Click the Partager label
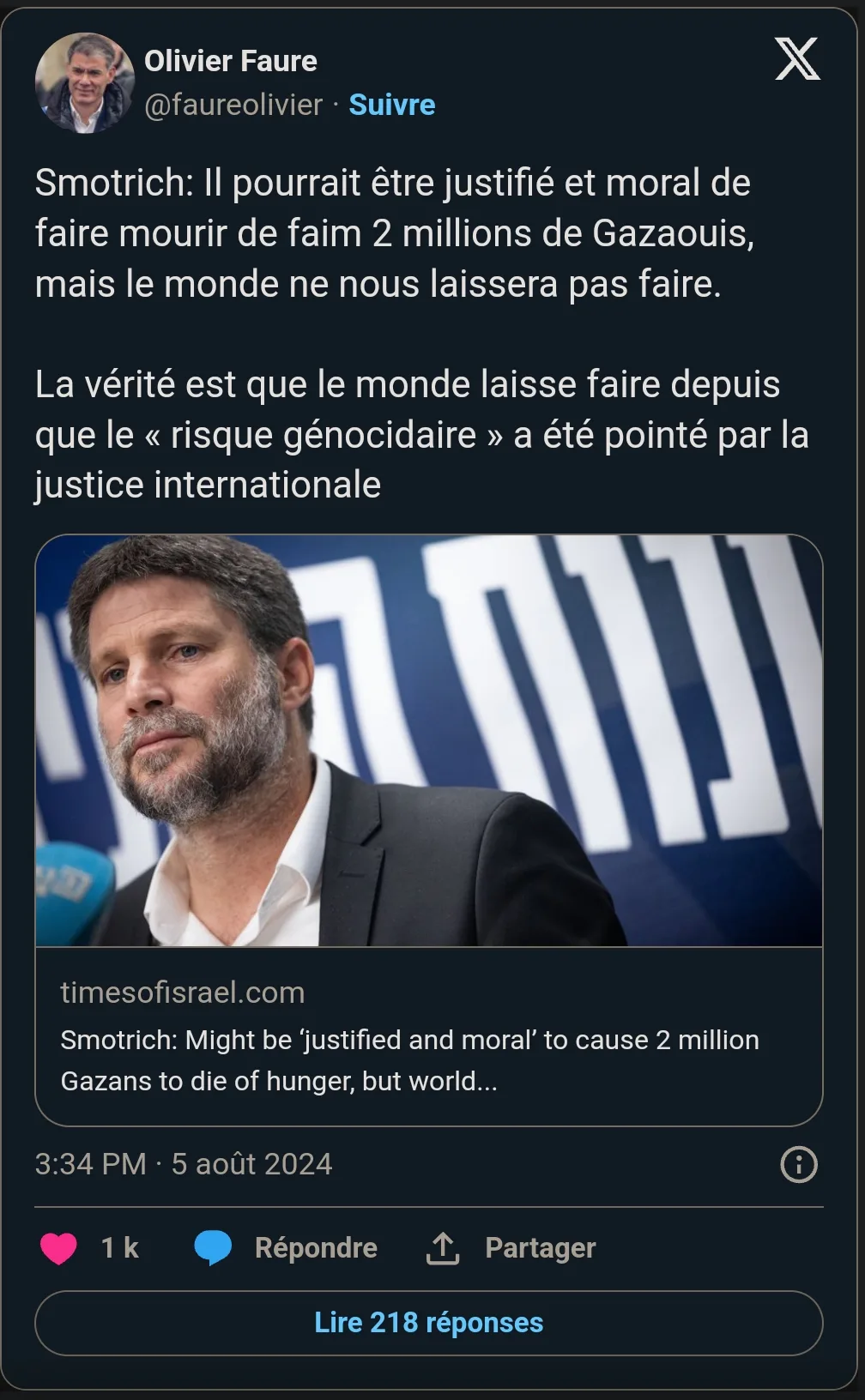This screenshot has width=865, height=1400. point(541,1248)
